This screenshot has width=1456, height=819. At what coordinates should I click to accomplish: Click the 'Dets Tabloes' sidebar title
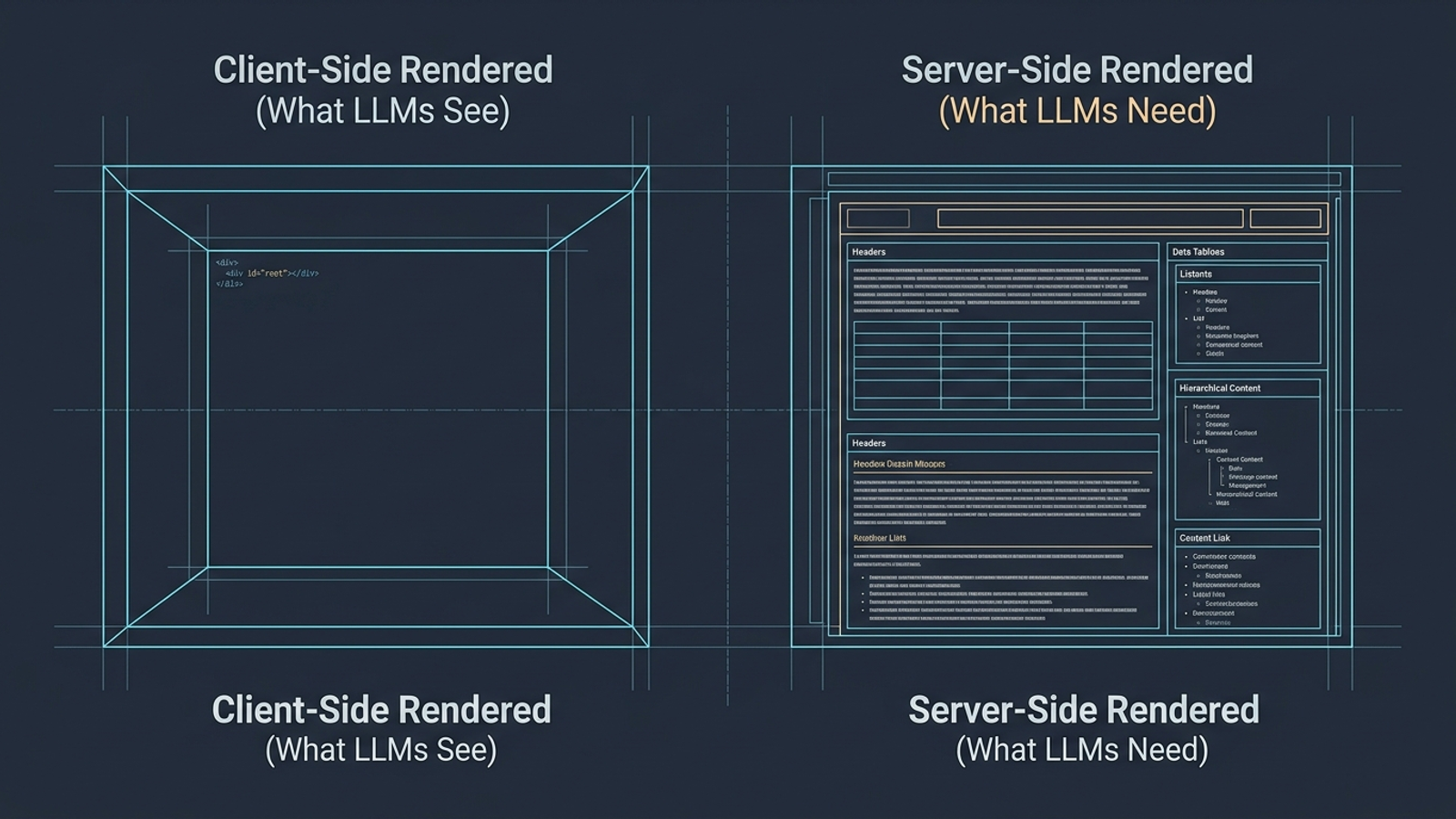[1198, 252]
